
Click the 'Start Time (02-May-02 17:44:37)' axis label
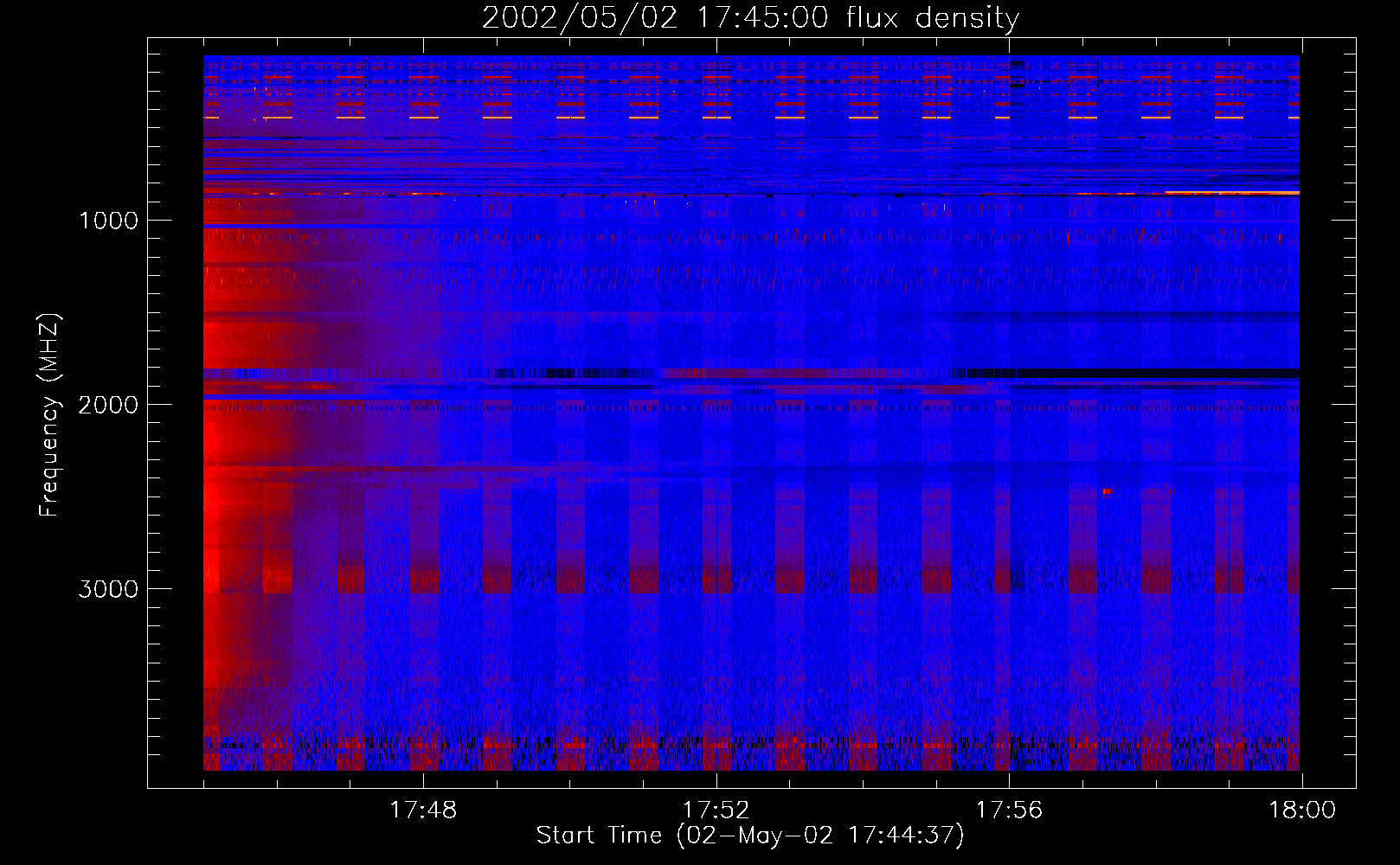pyautogui.click(x=750, y=836)
